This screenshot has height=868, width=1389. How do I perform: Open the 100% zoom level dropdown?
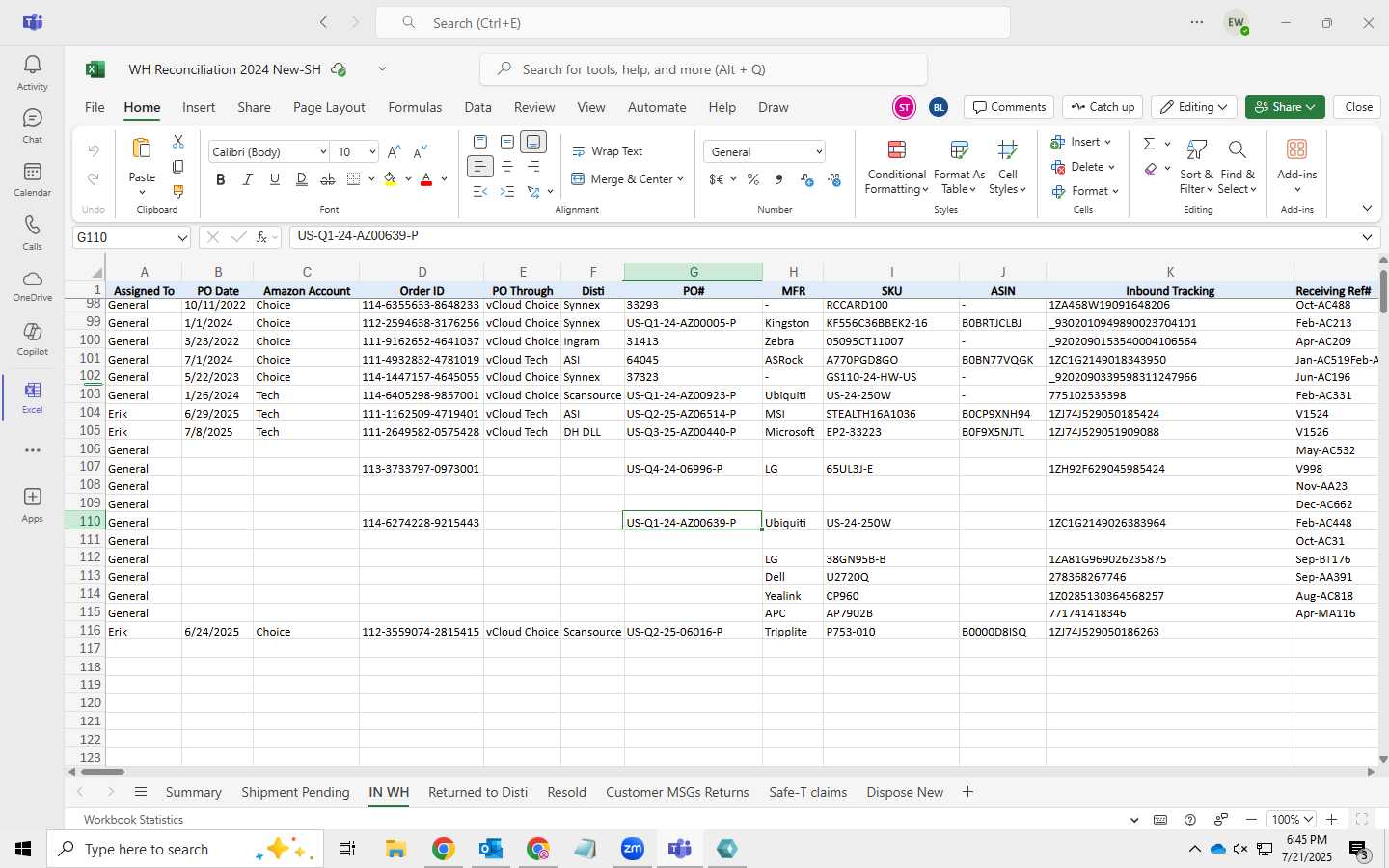(1292, 820)
